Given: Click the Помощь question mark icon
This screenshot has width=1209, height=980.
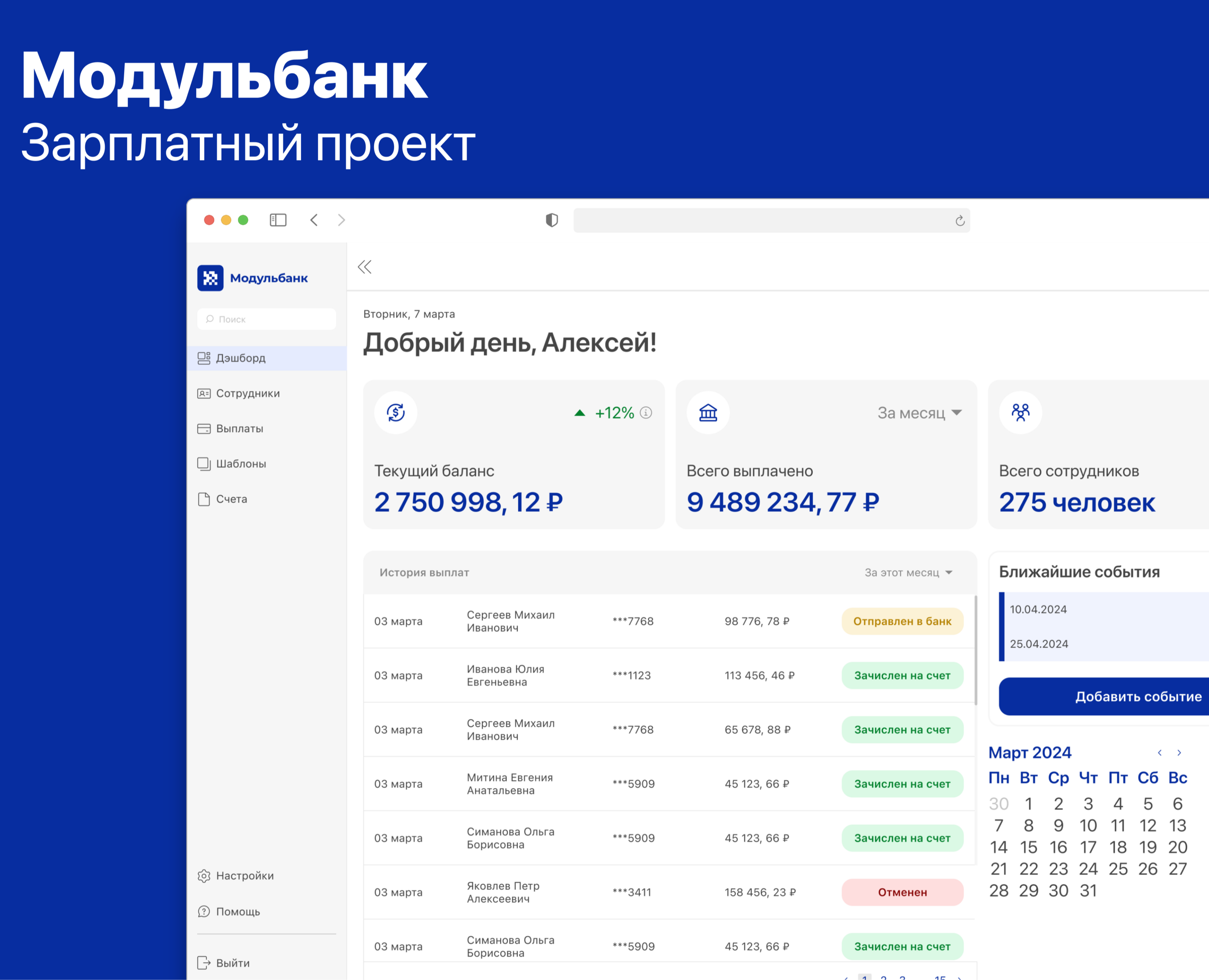Looking at the screenshot, I should click(204, 912).
